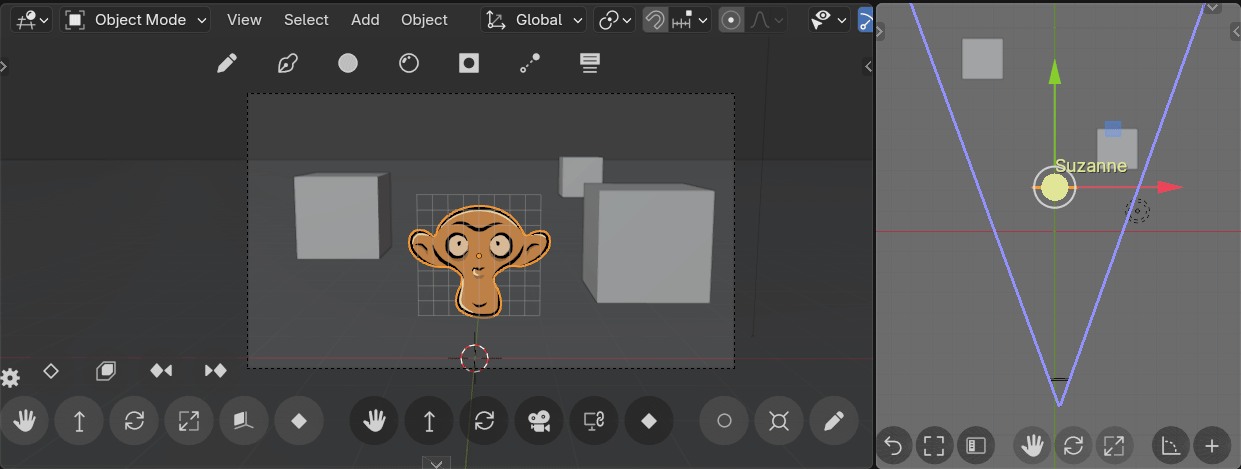Click the yellow origin circle in the top view

1054,187
